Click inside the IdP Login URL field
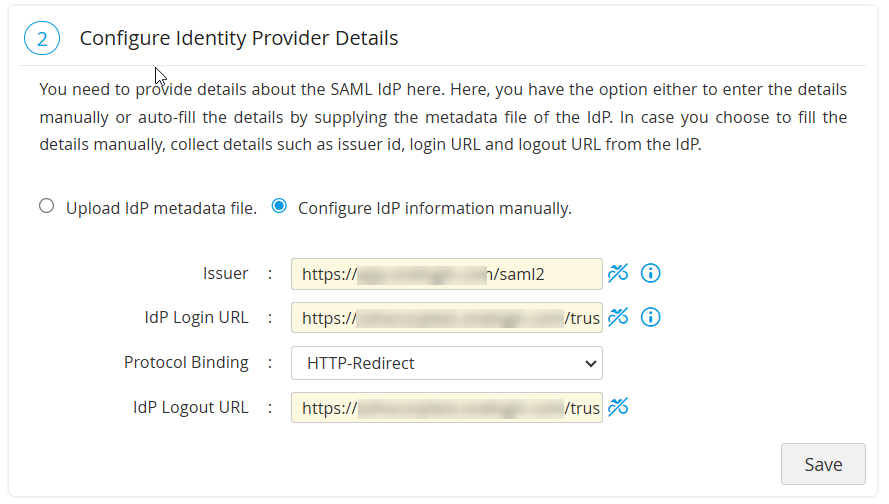Screen dimensions: 889x504 pos(446,318)
